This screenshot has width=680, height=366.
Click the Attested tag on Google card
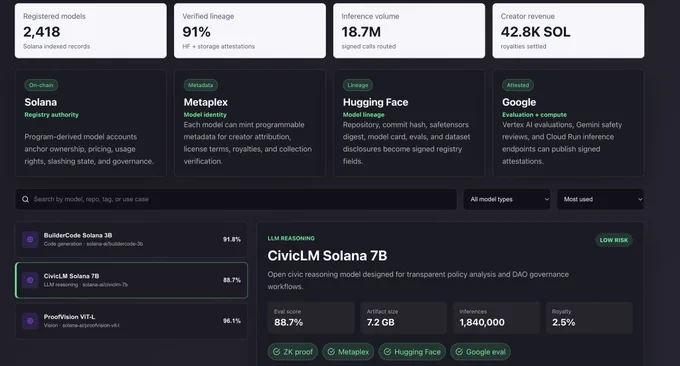point(518,85)
